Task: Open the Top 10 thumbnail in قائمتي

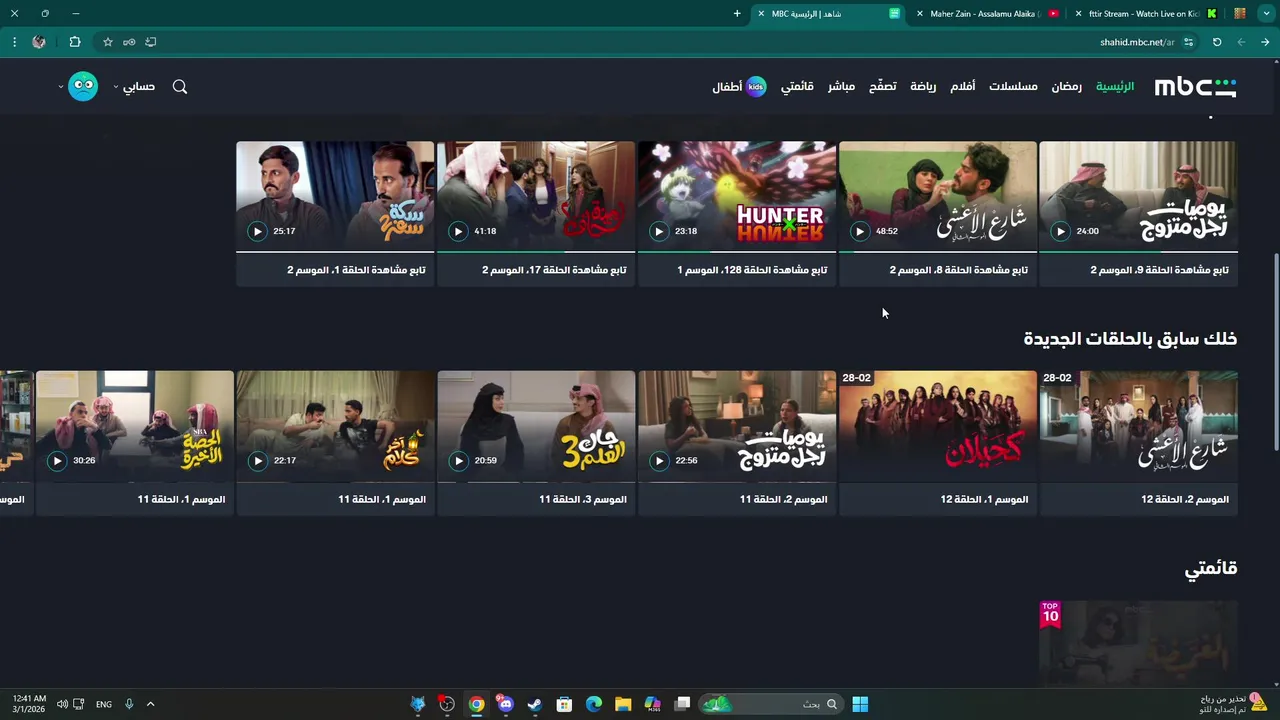Action: click(x=1138, y=644)
